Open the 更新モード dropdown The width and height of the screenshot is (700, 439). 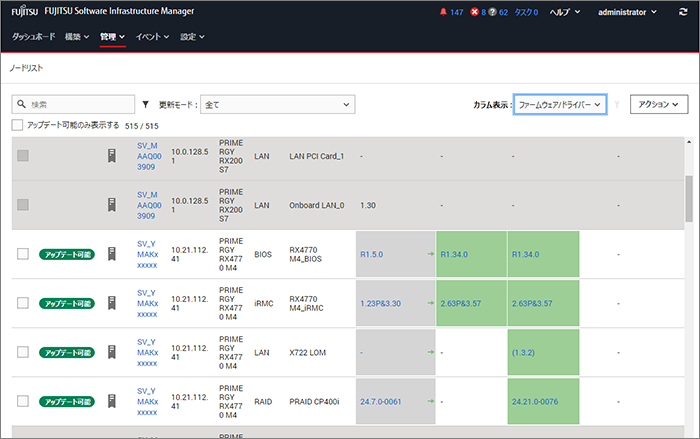coord(278,105)
